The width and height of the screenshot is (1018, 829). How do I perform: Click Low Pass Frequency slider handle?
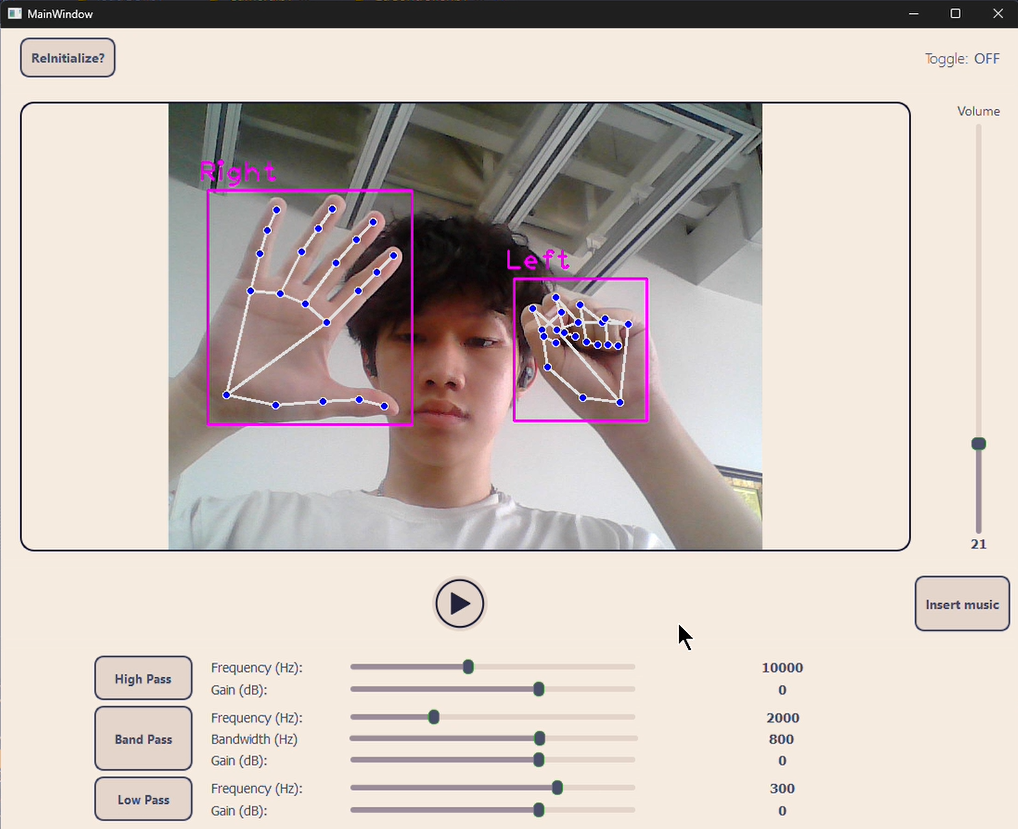[558, 788]
